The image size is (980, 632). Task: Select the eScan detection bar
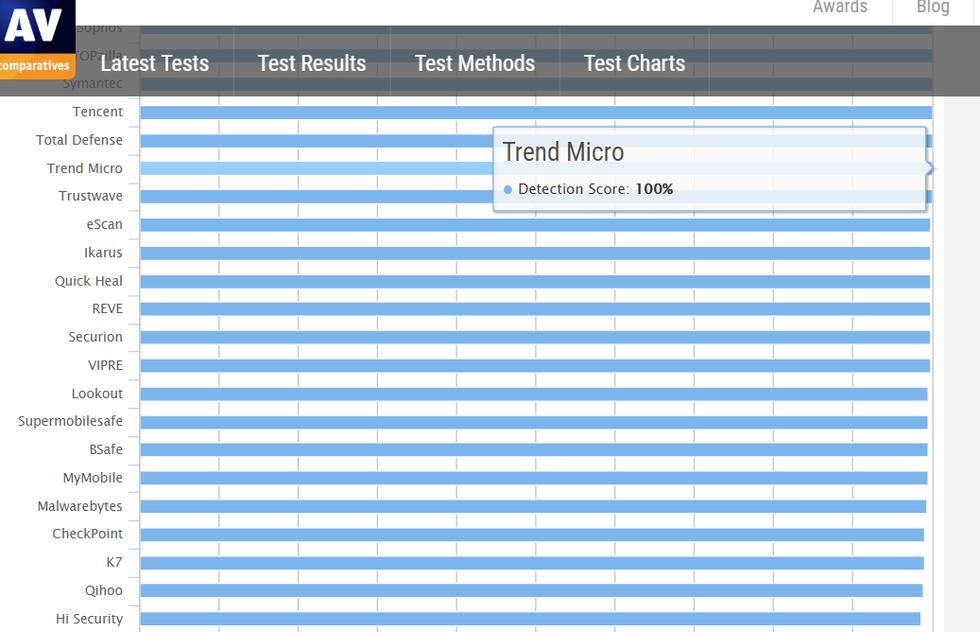535,225
